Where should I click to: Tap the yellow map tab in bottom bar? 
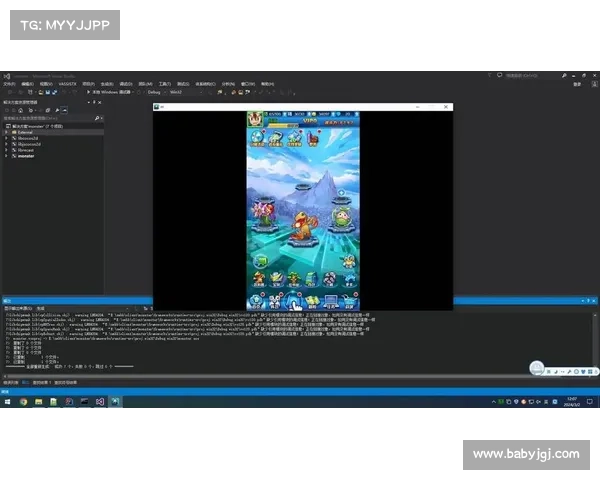(312, 301)
